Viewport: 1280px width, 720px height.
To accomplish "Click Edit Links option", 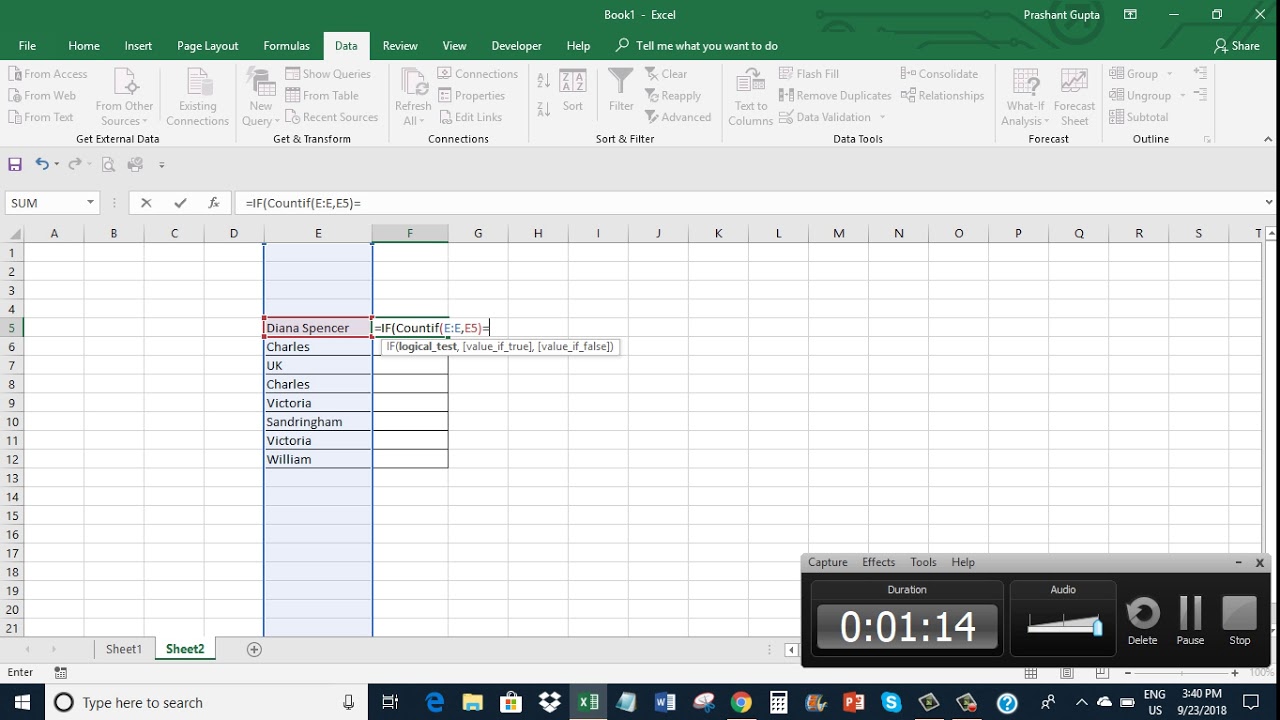I will [x=470, y=117].
